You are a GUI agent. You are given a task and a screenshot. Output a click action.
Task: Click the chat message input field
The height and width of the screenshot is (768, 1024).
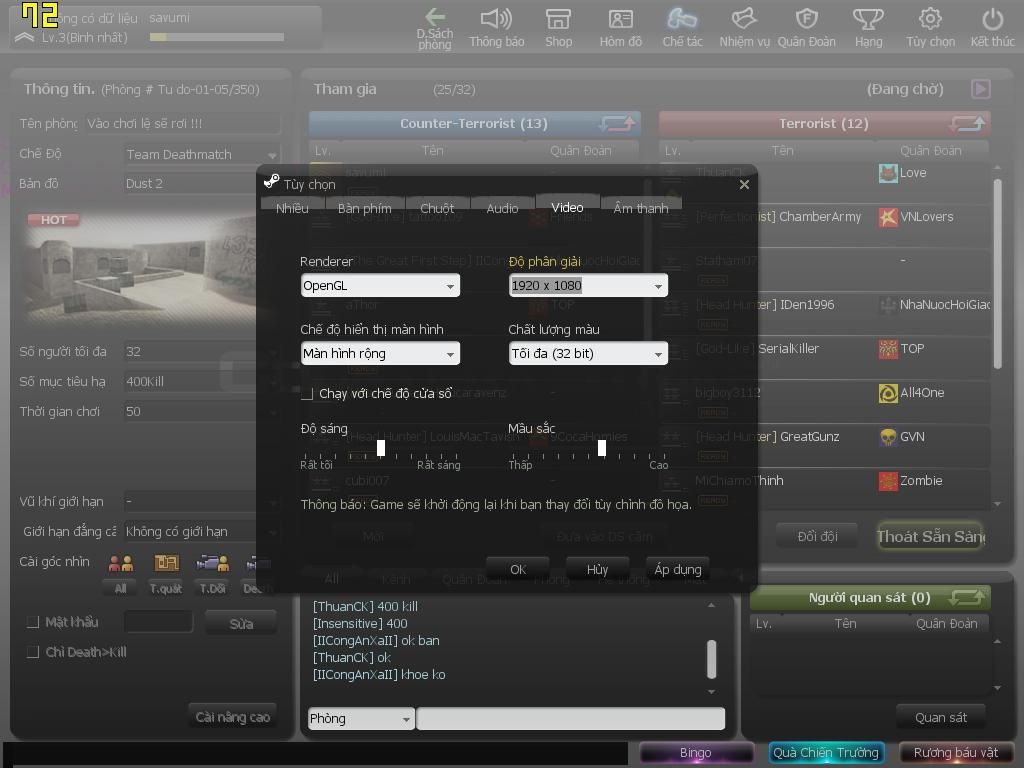point(571,718)
